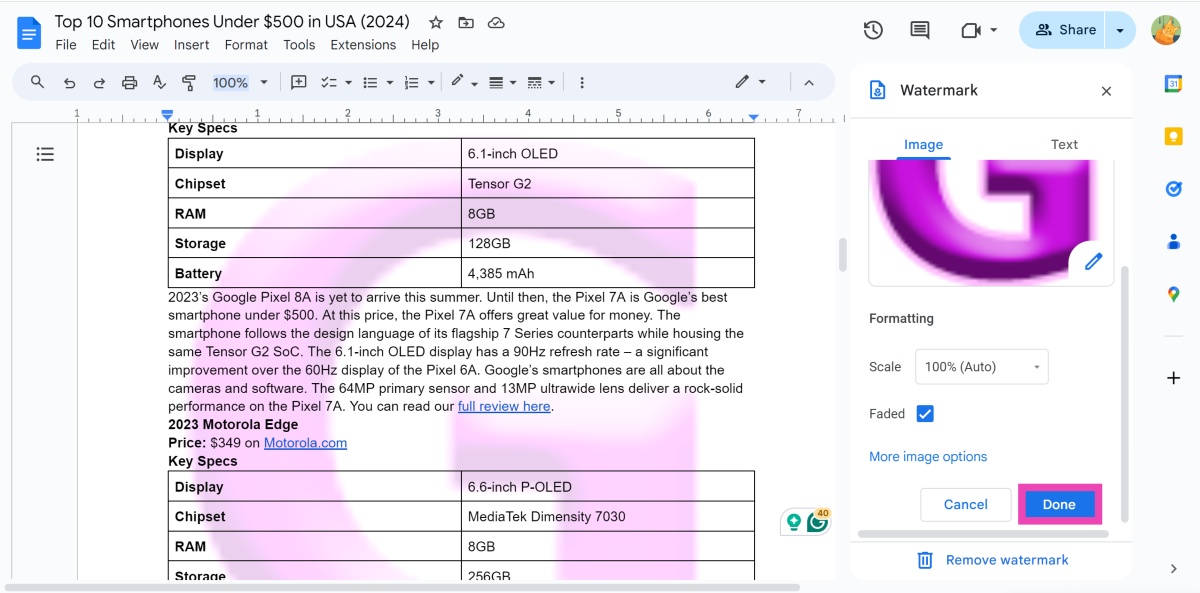Viewport: 1200px width, 593px height.
Task: Click the Print icon in toolbar
Action: pos(129,83)
